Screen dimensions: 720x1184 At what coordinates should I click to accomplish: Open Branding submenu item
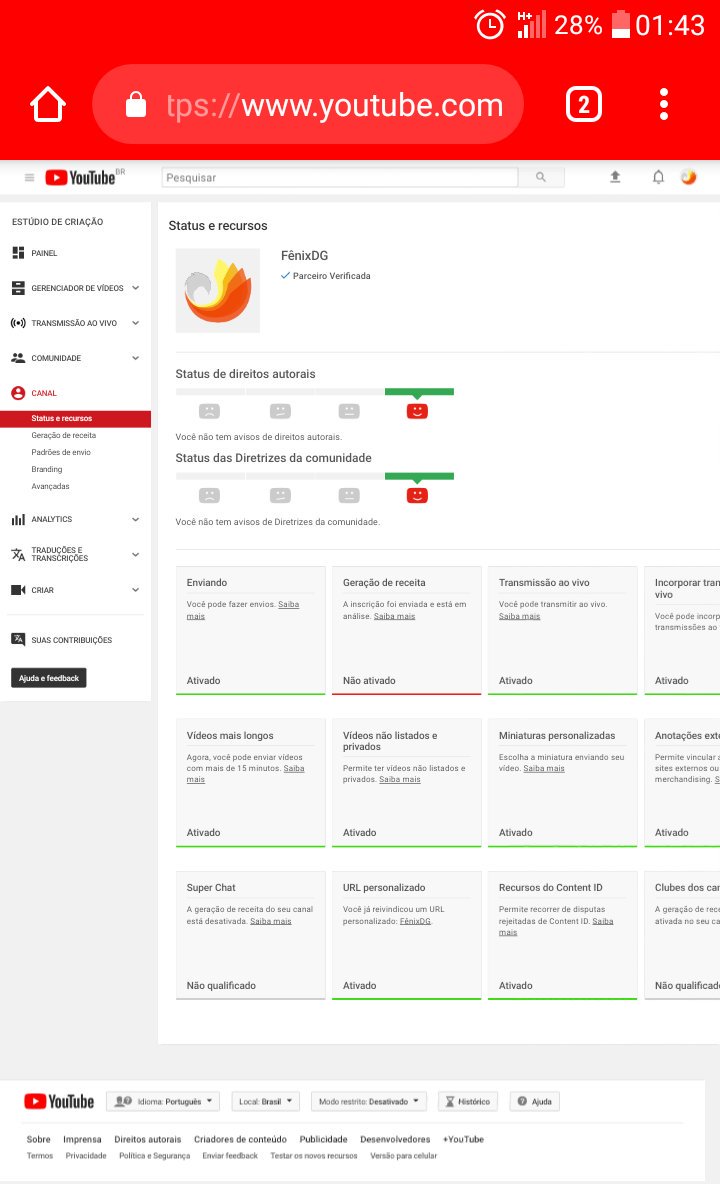[47, 470]
